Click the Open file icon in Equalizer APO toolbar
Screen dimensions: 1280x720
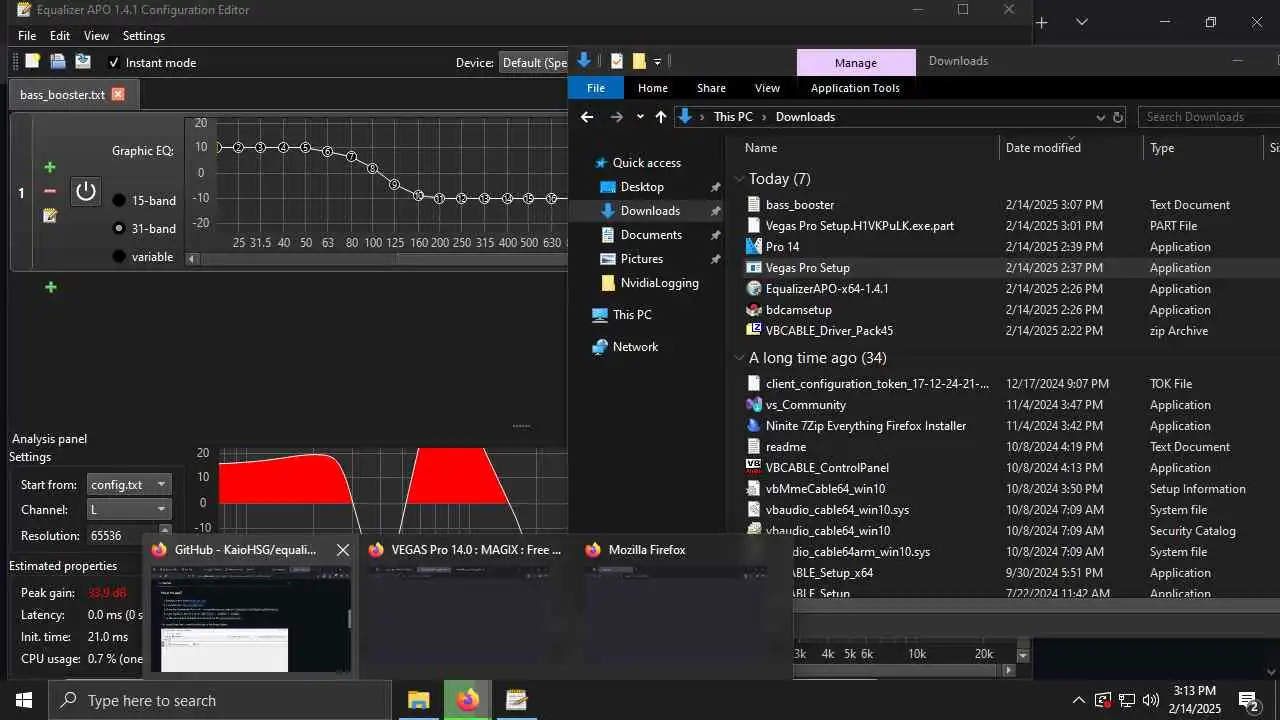pyautogui.click(x=58, y=62)
